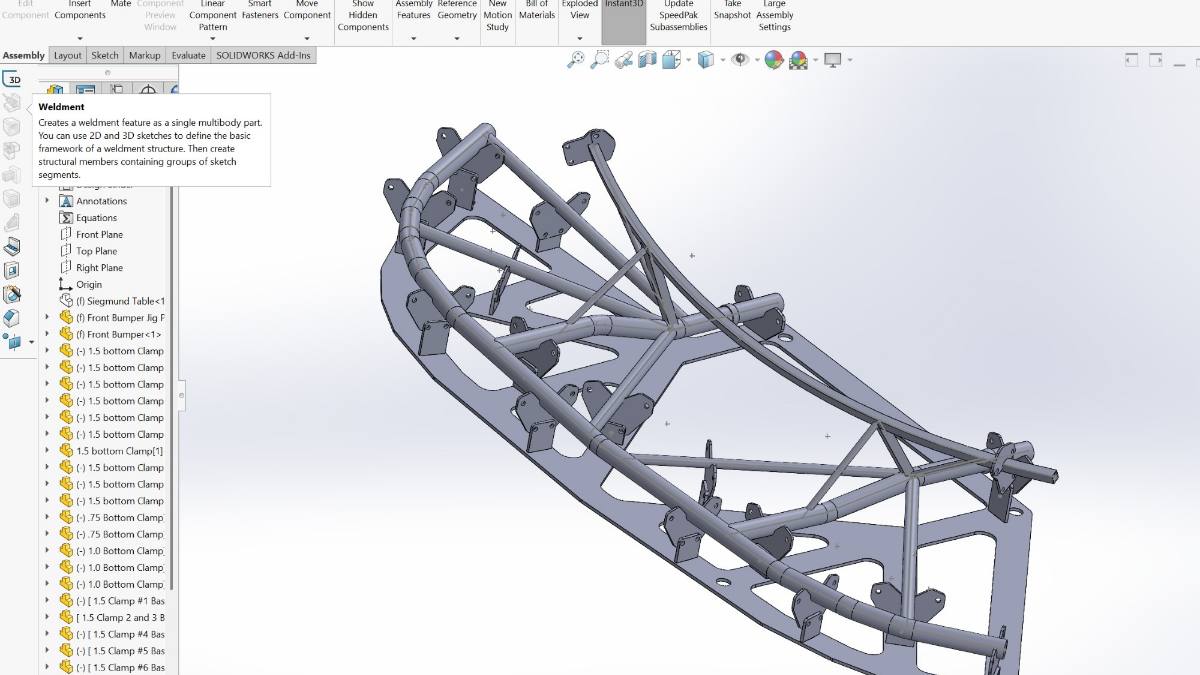Click the View Orientation cube icon

tap(672, 60)
